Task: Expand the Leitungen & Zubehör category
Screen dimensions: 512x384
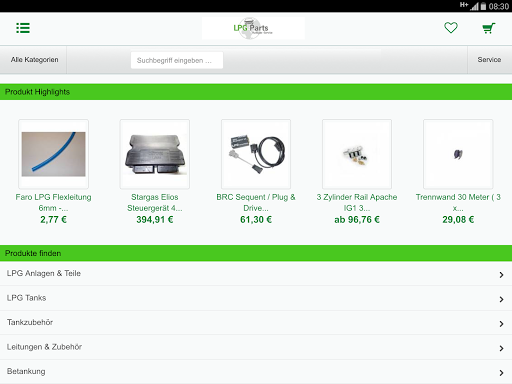Action: tap(256, 347)
